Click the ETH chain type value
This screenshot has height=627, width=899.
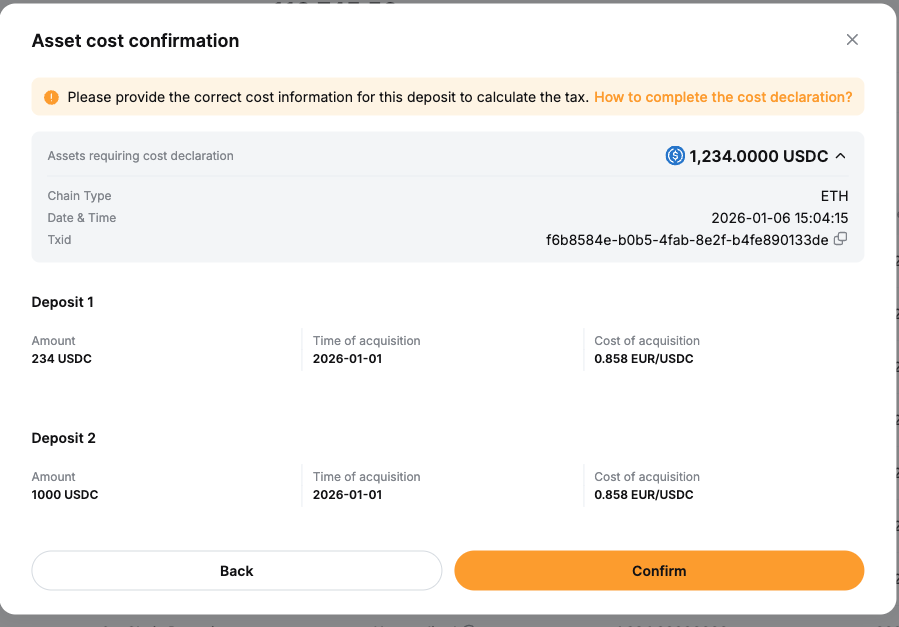(x=834, y=196)
